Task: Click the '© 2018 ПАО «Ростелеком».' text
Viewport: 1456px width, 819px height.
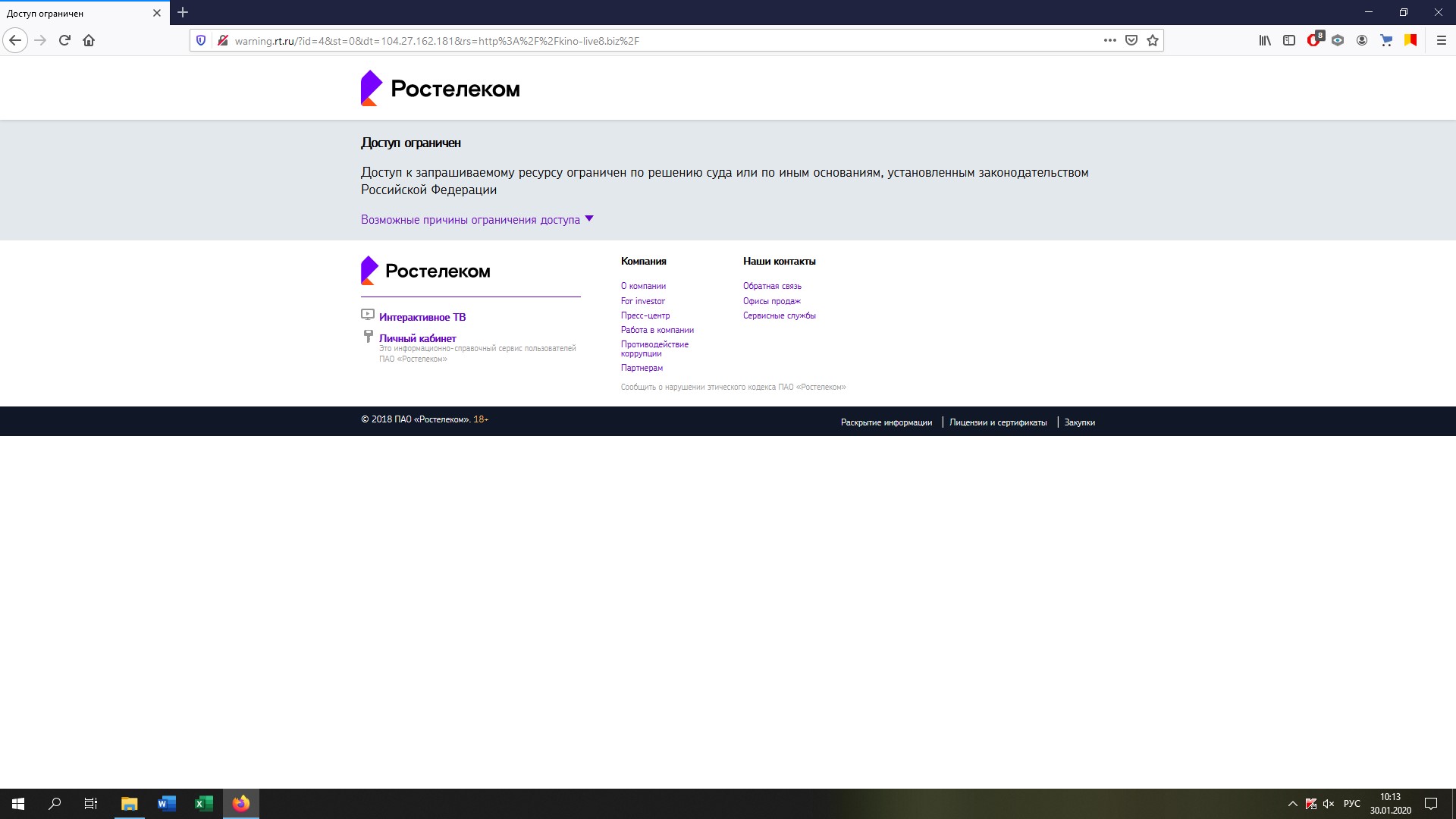Action: pyautogui.click(x=416, y=419)
